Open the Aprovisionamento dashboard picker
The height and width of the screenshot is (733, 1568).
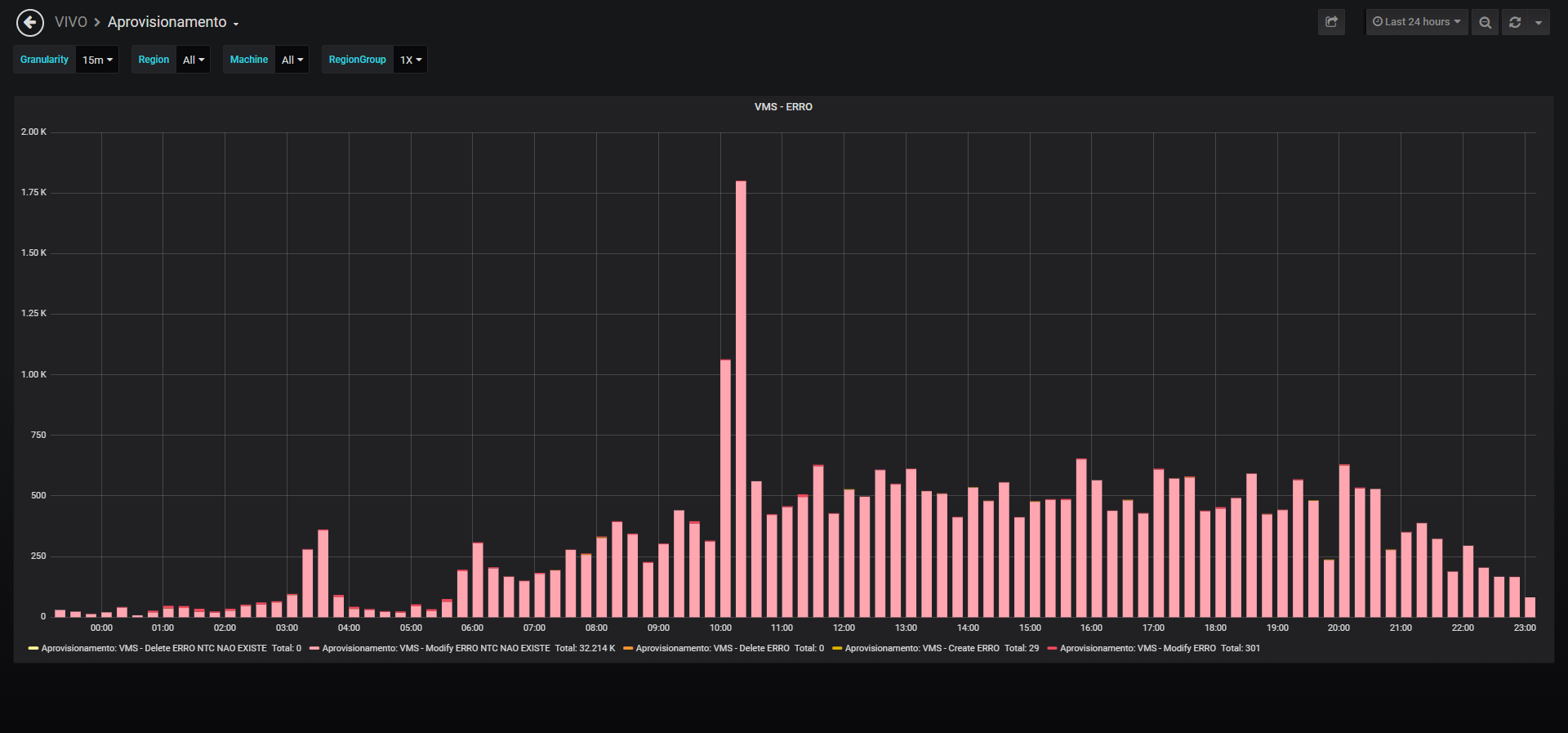[173, 22]
